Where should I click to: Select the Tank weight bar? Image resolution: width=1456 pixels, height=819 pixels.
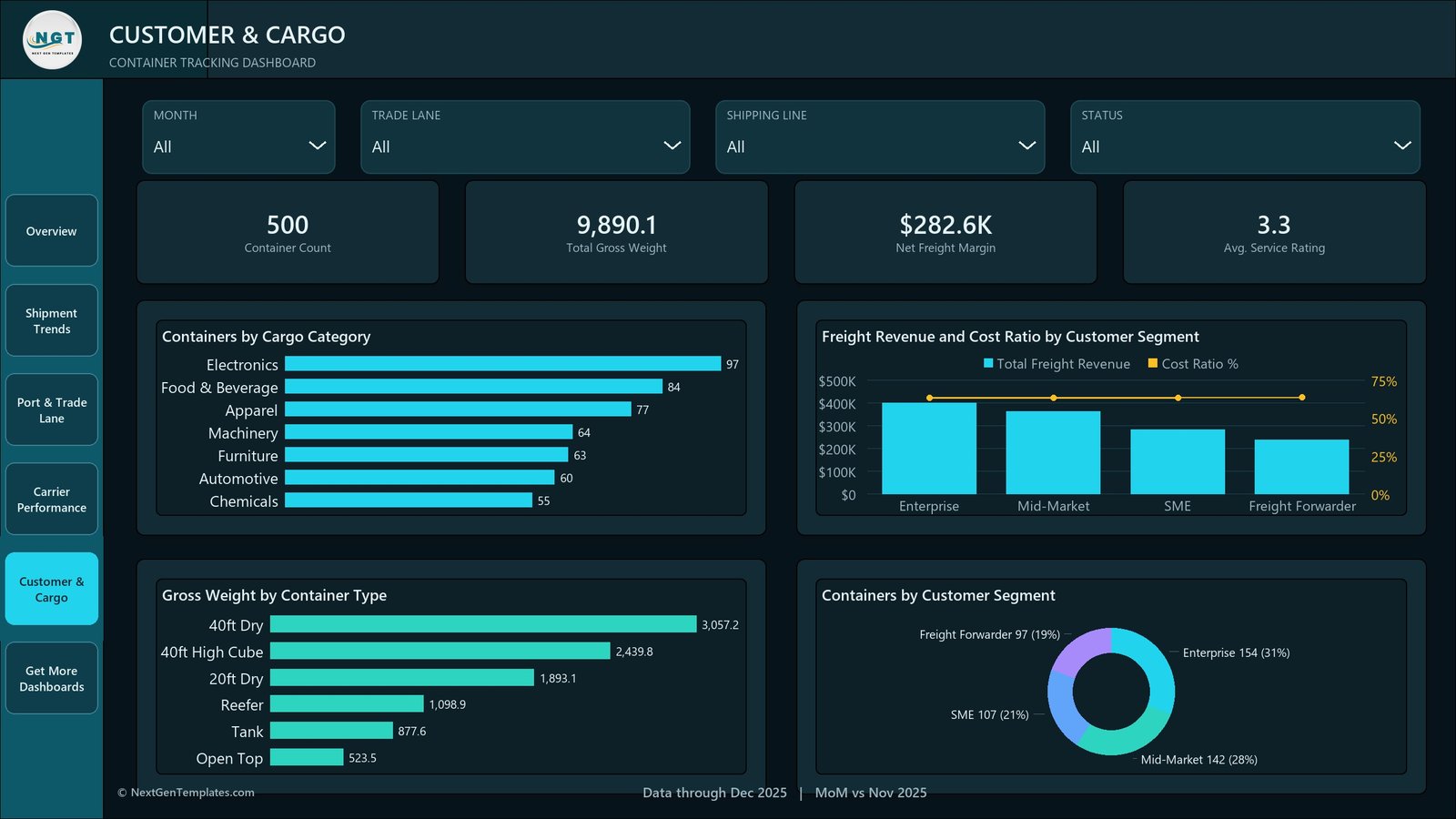(331, 731)
